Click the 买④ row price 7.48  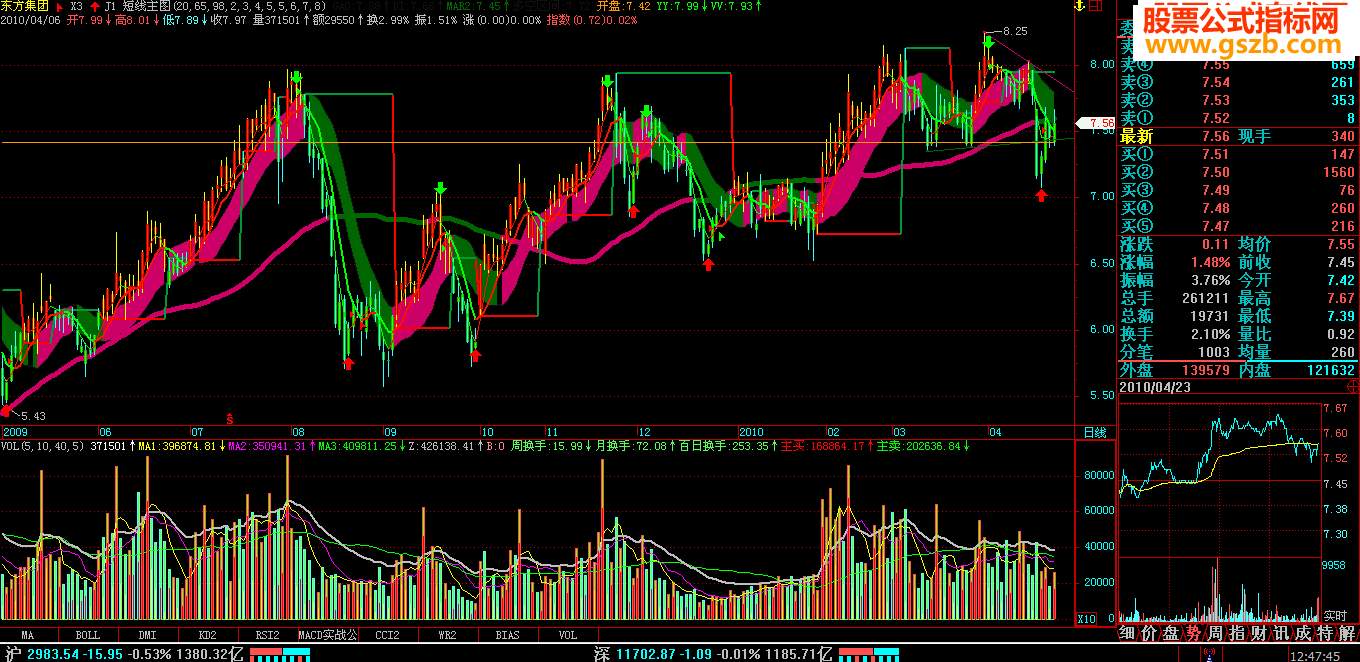pos(1216,209)
